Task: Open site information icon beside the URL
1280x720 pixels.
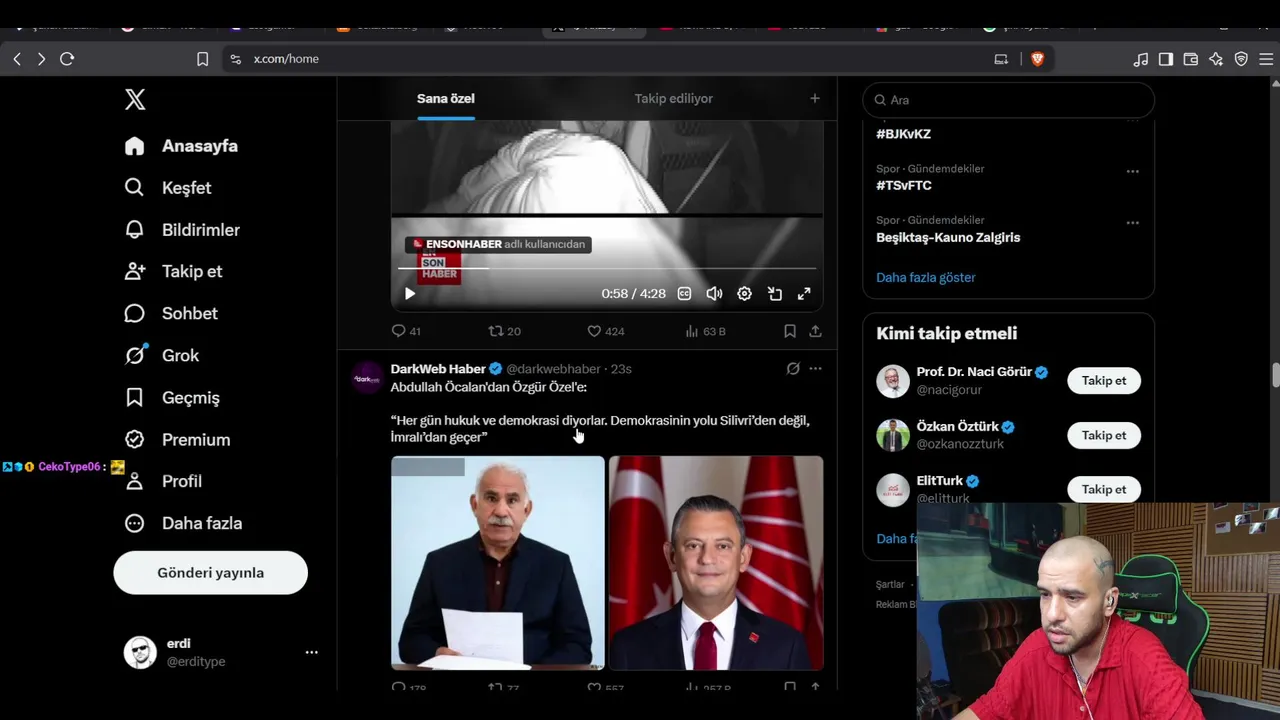Action: tap(236, 59)
